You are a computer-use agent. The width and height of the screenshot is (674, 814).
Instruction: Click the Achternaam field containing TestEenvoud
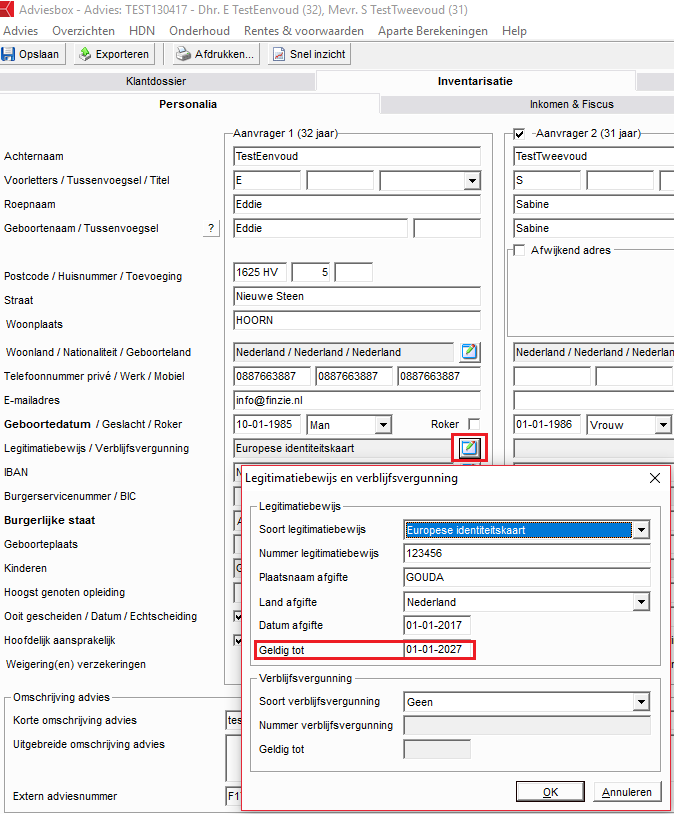coord(357,156)
